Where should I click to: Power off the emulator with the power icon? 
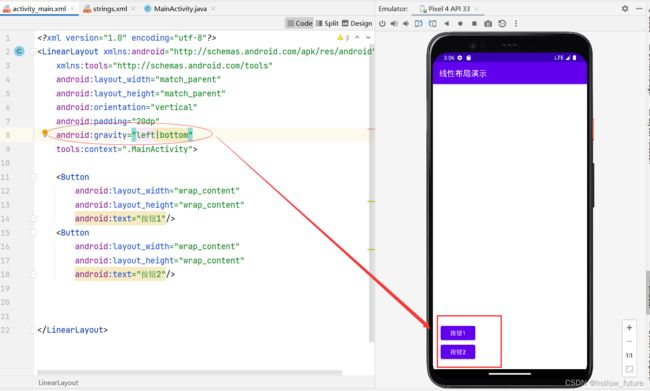click(382, 24)
